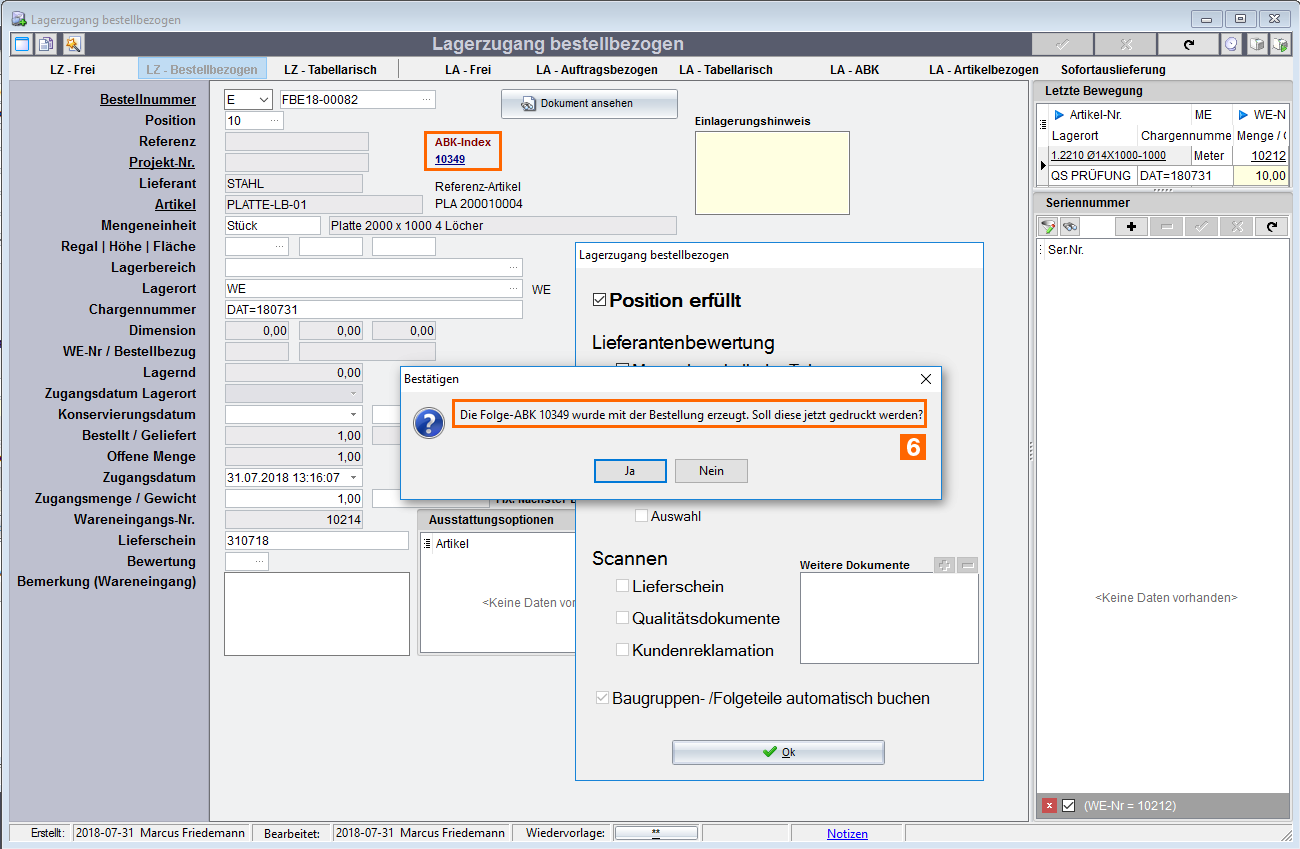This screenshot has width=1300, height=849.
Task: Open the Lagerbereich lookup ellipsis button
Action: [x=514, y=268]
